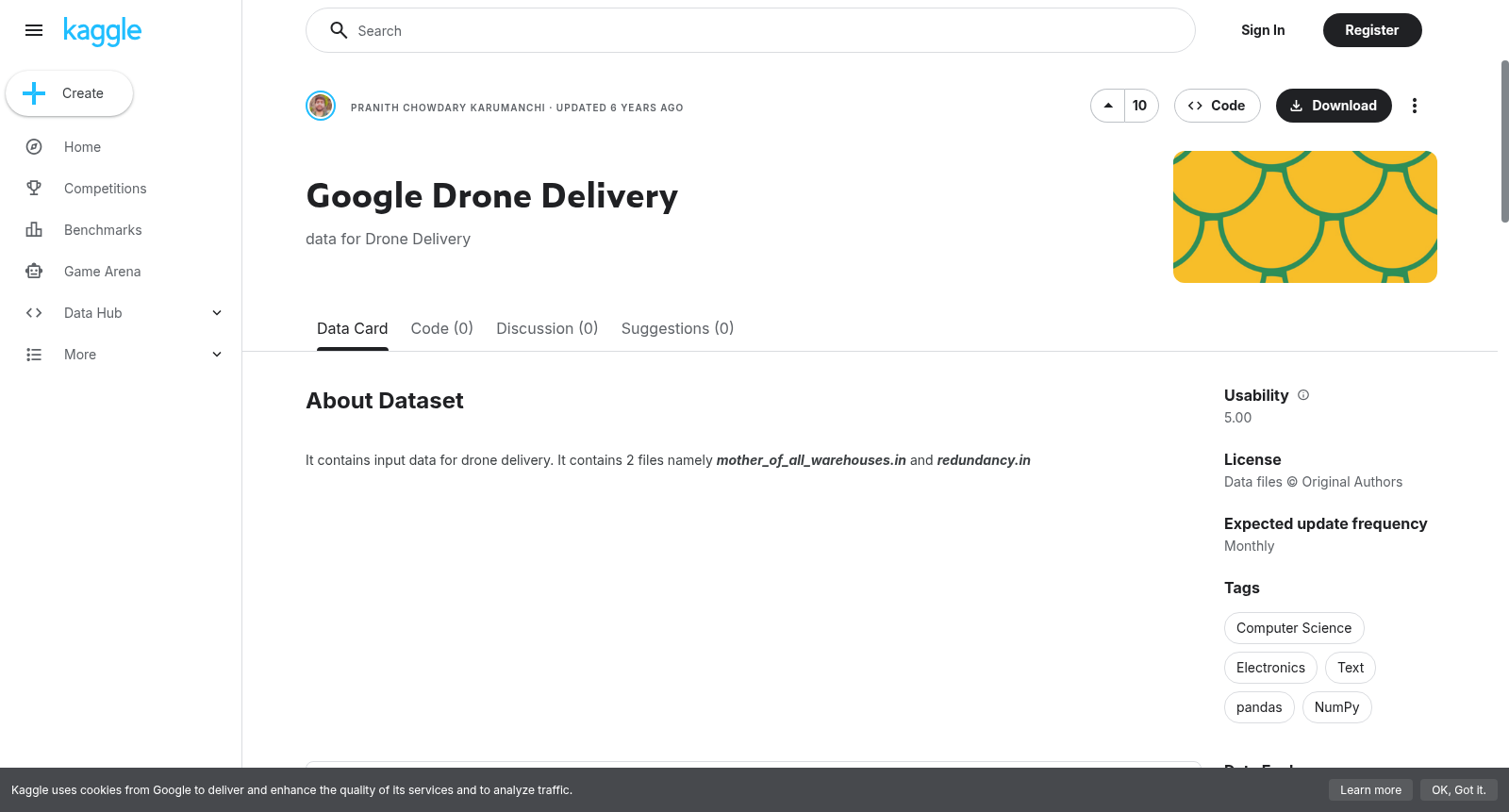1509x812 pixels.
Task: Click the Game Arena robot icon
Action: (x=34, y=272)
